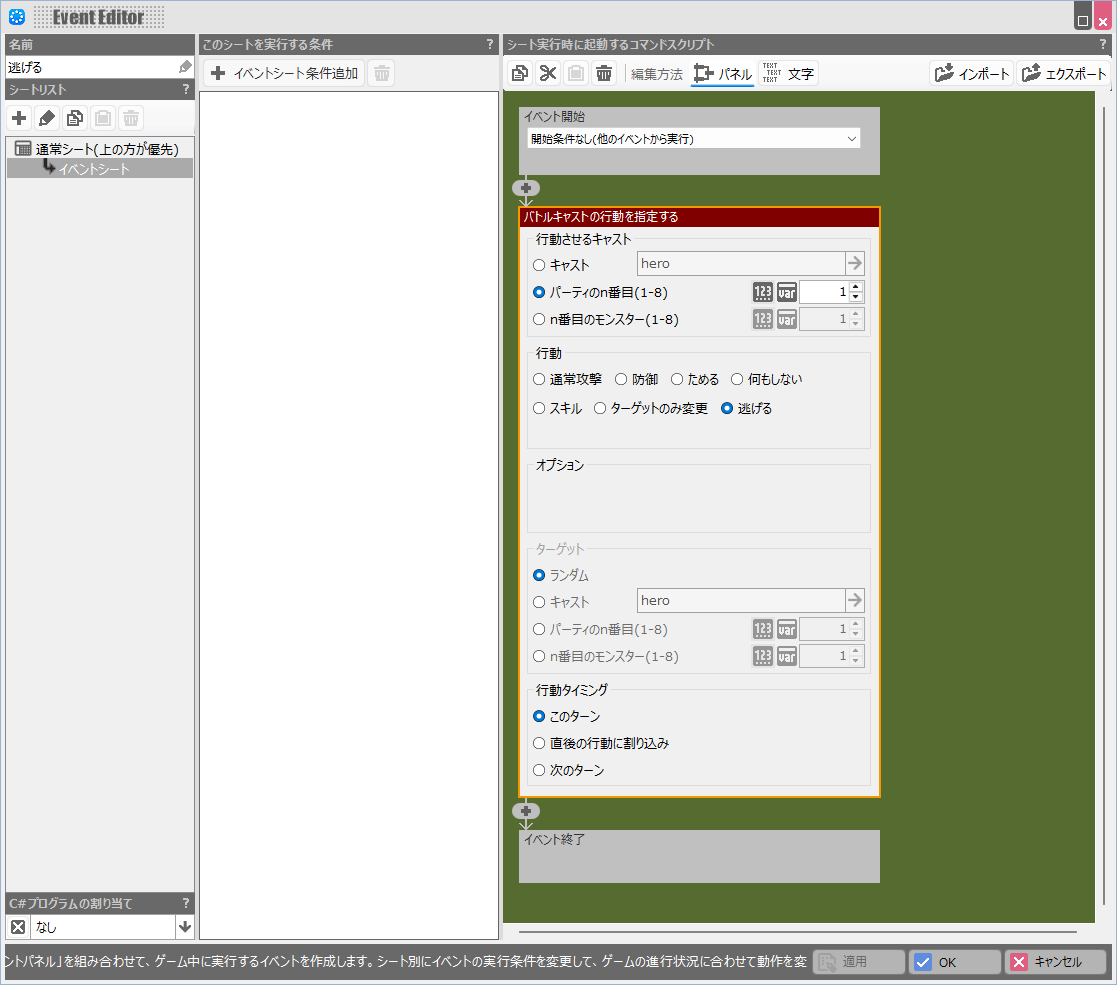Click the plus node below イベント開始
Image resolution: width=1117 pixels, height=985 pixels.
point(526,188)
